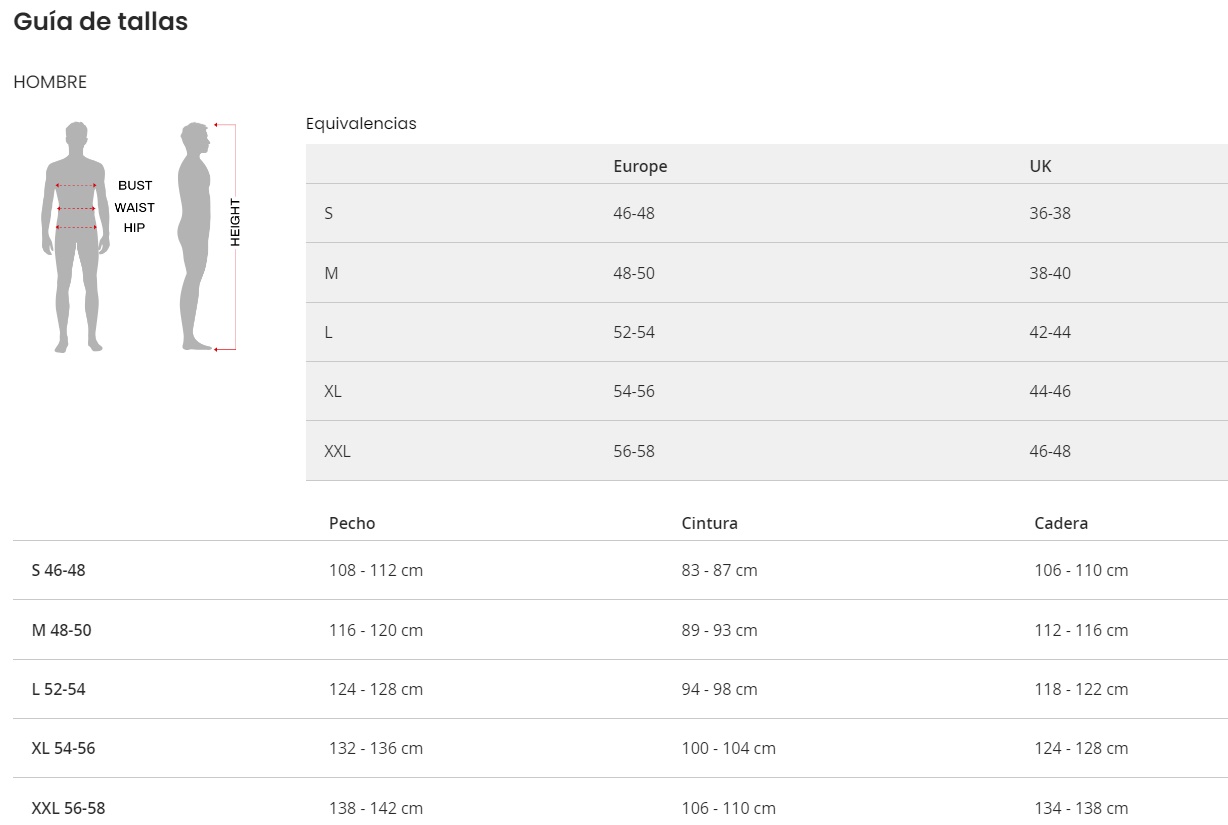Viewport: 1228px width, 825px height.
Task: Click the side-view height figure
Action: coord(196,236)
